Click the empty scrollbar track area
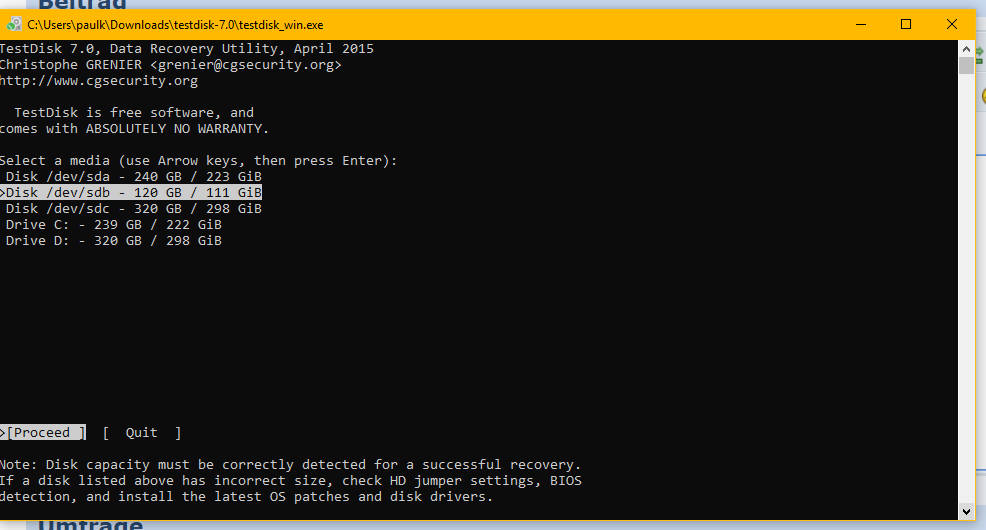This screenshot has width=986, height=530. 967,289
